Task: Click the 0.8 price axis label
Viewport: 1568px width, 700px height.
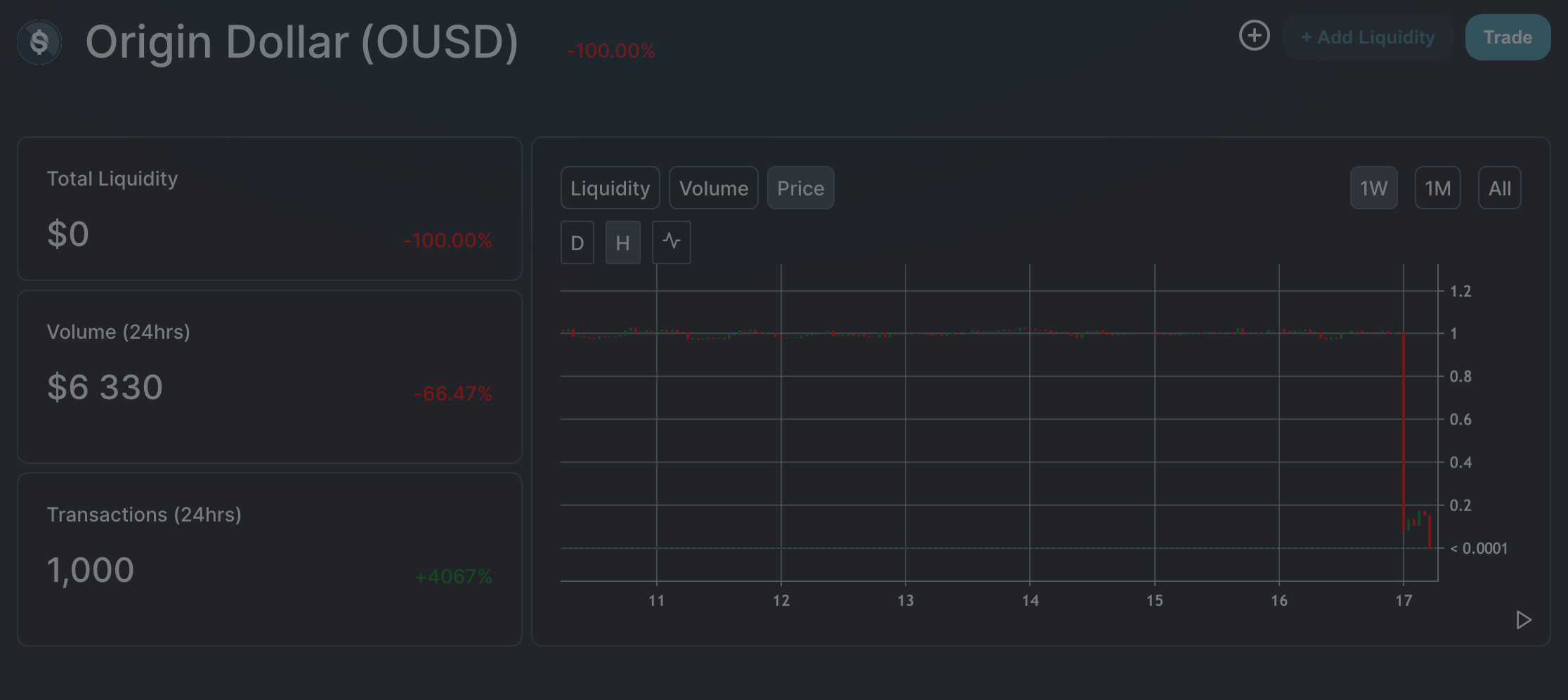Action: point(1461,376)
